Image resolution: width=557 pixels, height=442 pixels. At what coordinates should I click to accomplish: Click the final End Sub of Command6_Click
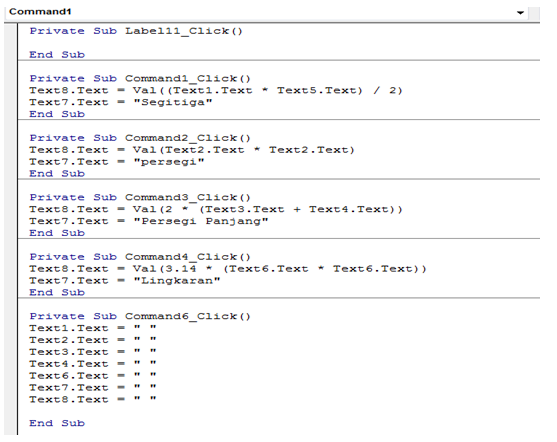pyautogui.click(x=57, y=423)
